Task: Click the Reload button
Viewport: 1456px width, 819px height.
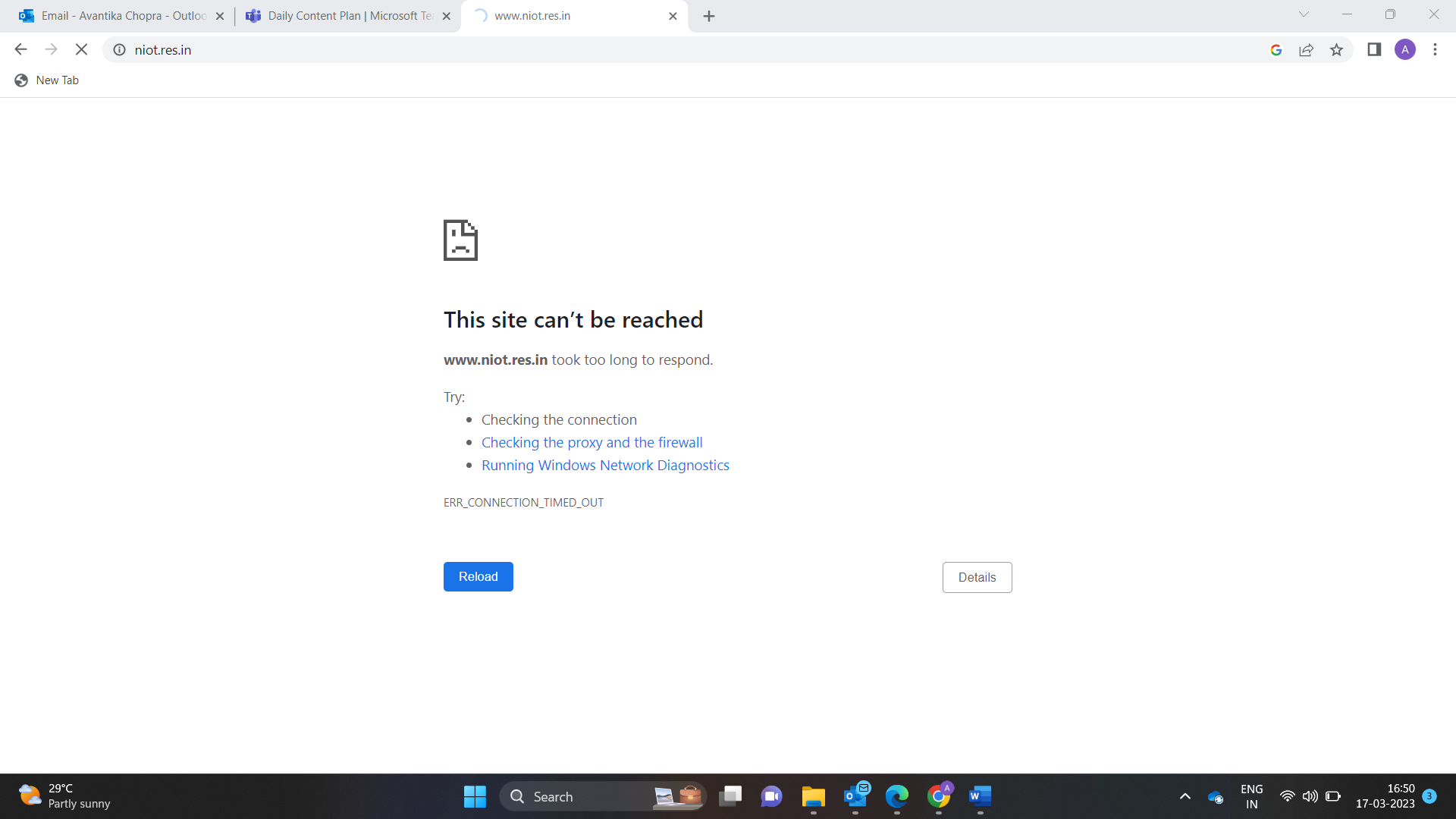Action: click(478, 576)
